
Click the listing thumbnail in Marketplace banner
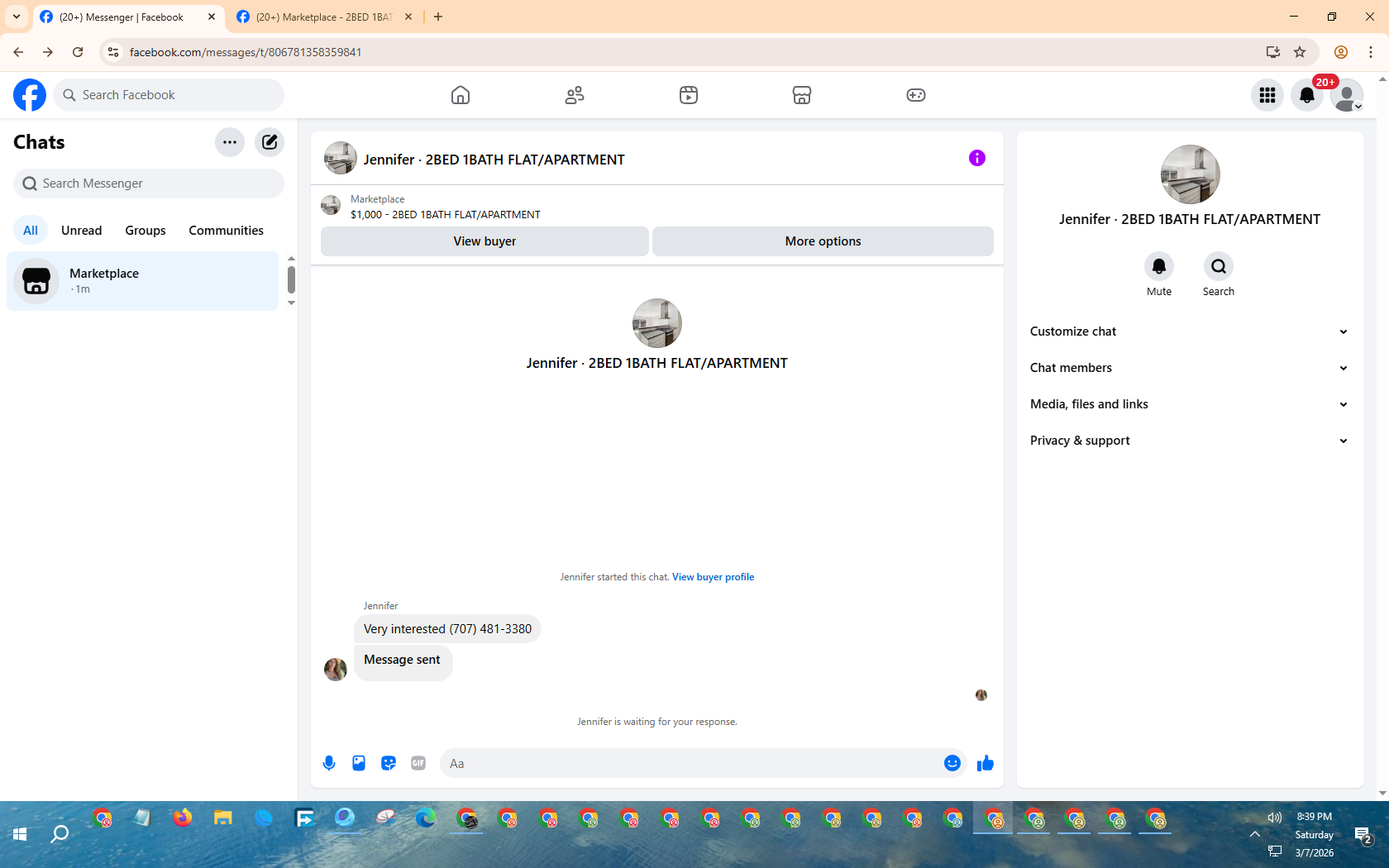(331, 206)
